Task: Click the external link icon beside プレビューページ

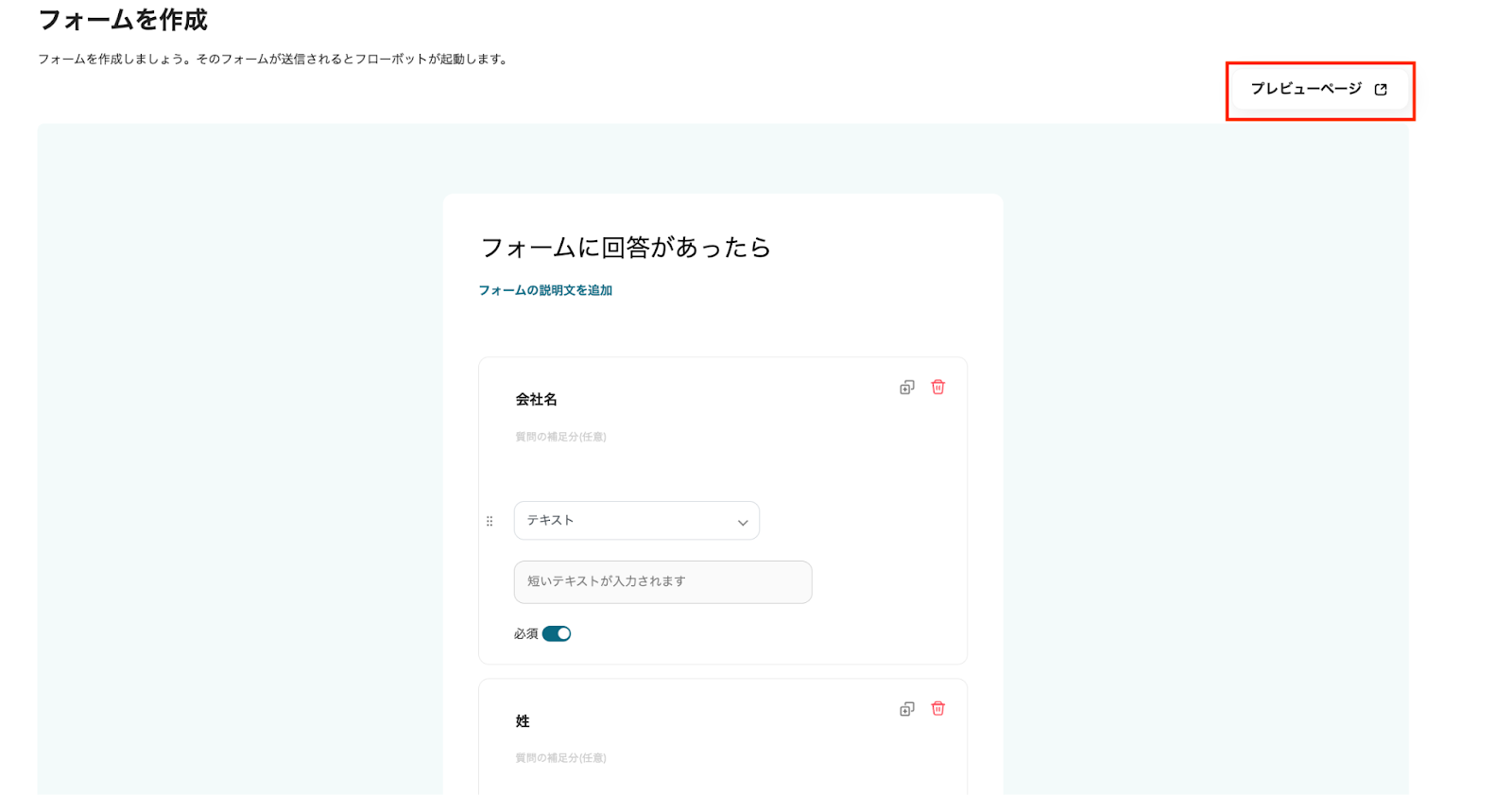Action: pyautogui.click(x=1381, y=90)
